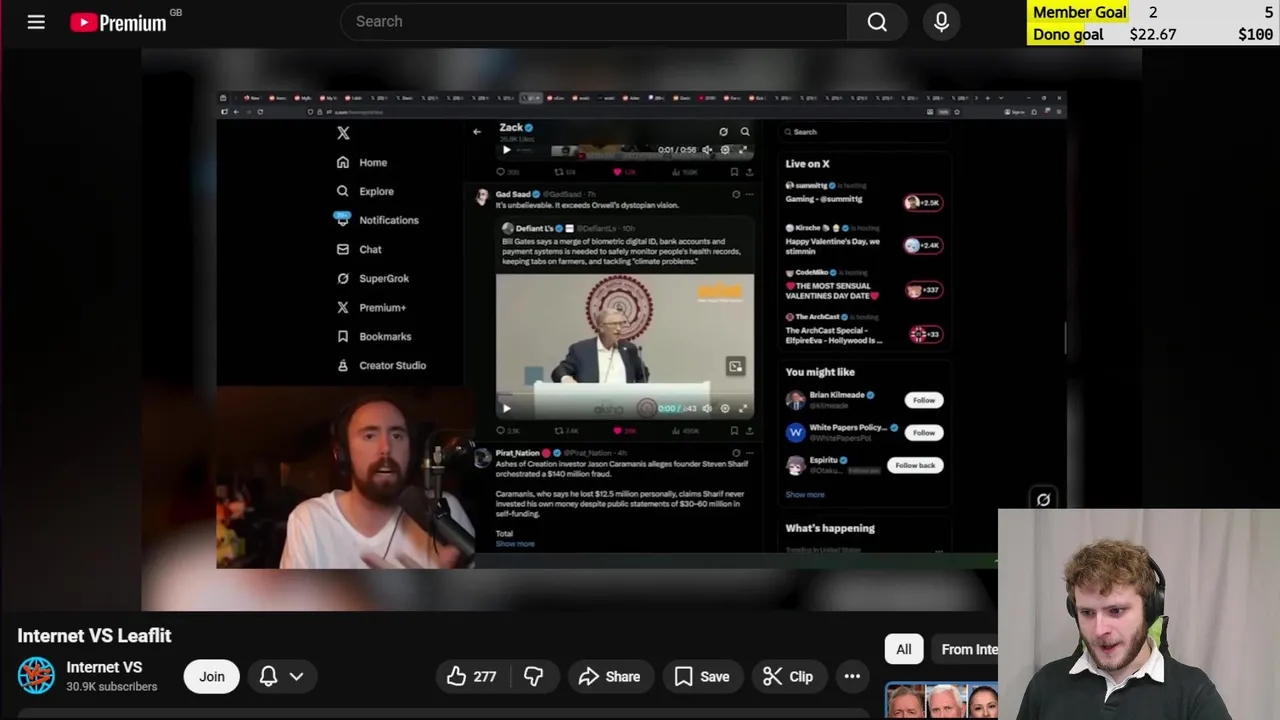
Task: Click the share icon under Gad Saad's post
Action: 749,430
